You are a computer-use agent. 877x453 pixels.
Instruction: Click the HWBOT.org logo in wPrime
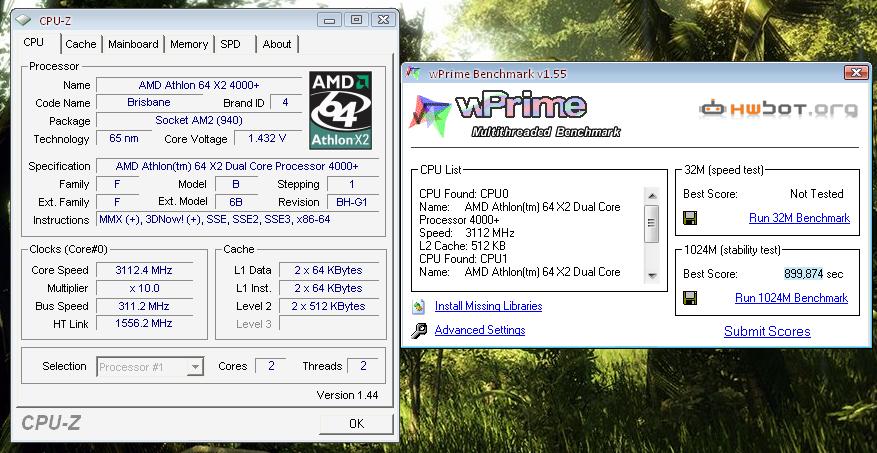pos(778,108)
